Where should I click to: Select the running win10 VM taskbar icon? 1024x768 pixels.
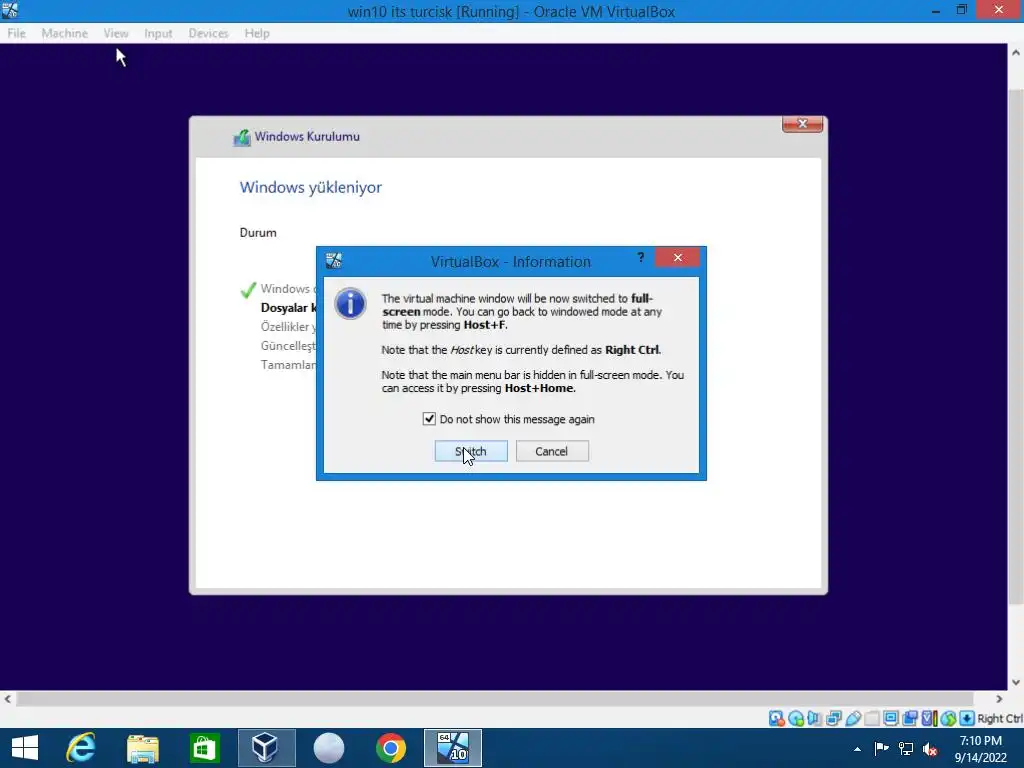tap(453, 748)
